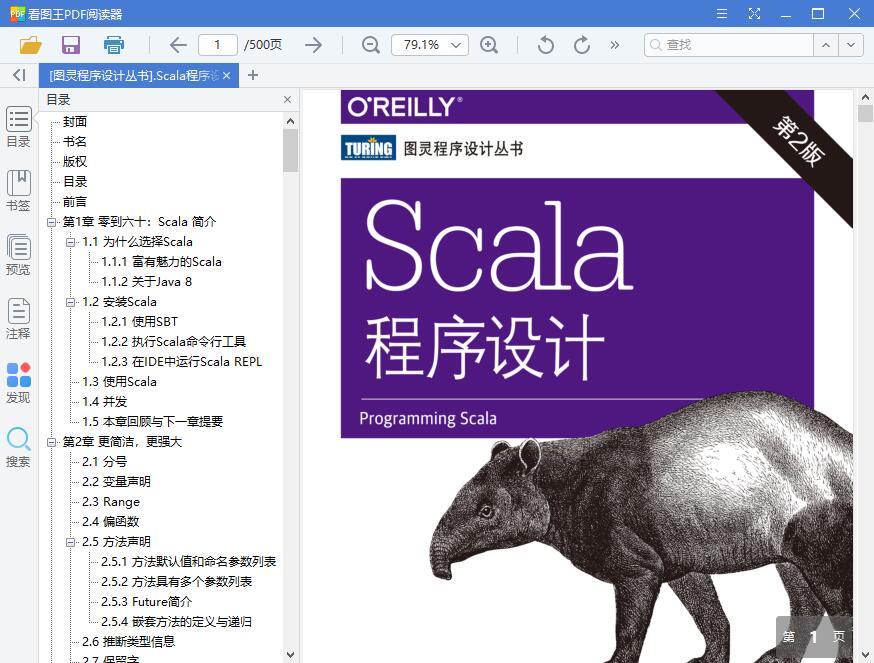Open 2.5.3 Future简介 section
The width and height of the screenshot is (874, 663).
tap(147, 602)
